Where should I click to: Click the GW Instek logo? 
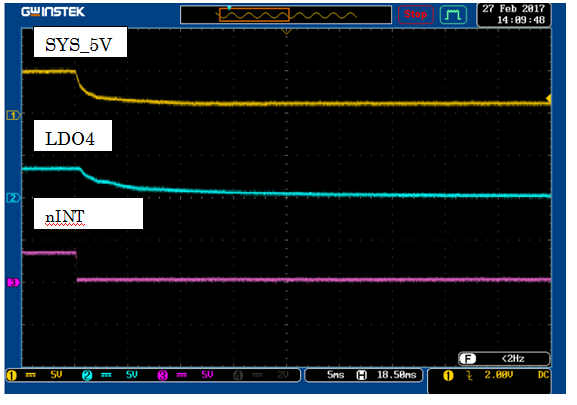pos(53,12)
